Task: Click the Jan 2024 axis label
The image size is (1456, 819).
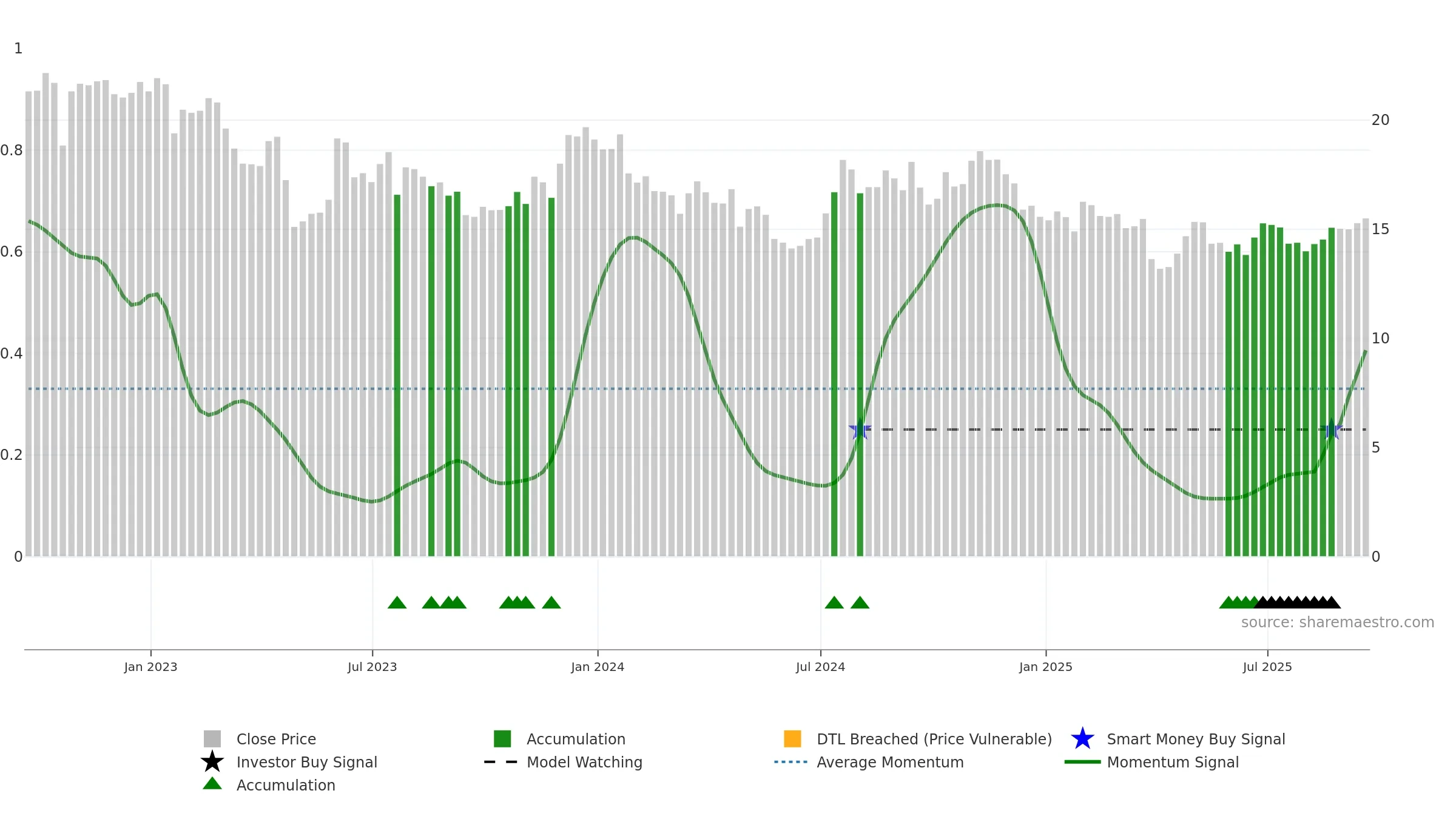Action: pyautogui.click(x=598, y=667)
